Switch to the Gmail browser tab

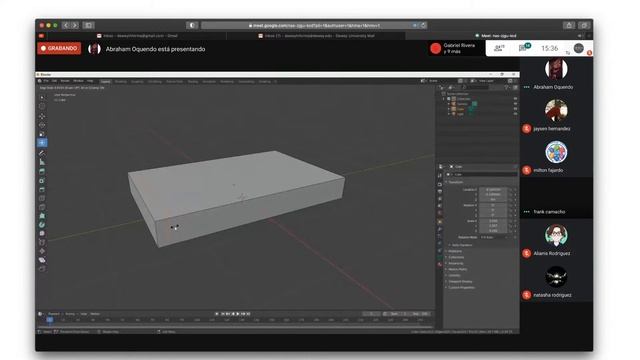click(x=137, y=36)
